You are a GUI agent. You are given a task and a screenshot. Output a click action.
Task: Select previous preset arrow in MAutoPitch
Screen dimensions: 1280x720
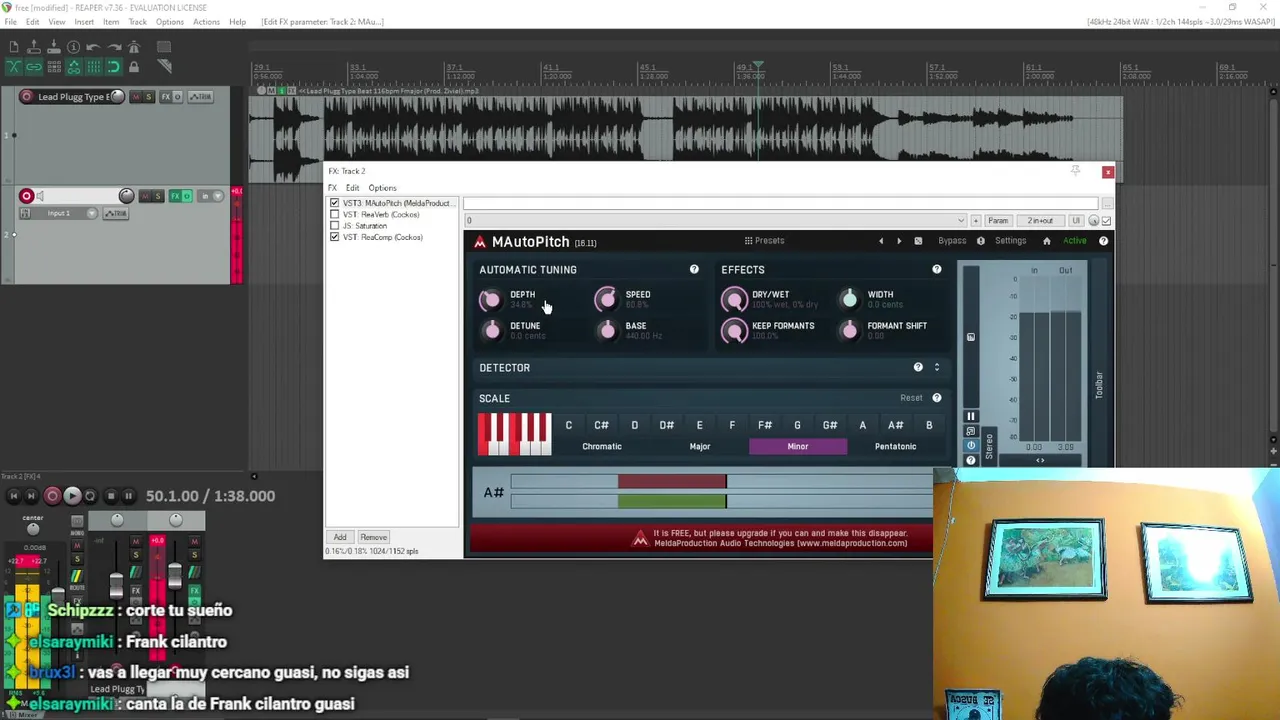tap(881, 241)
